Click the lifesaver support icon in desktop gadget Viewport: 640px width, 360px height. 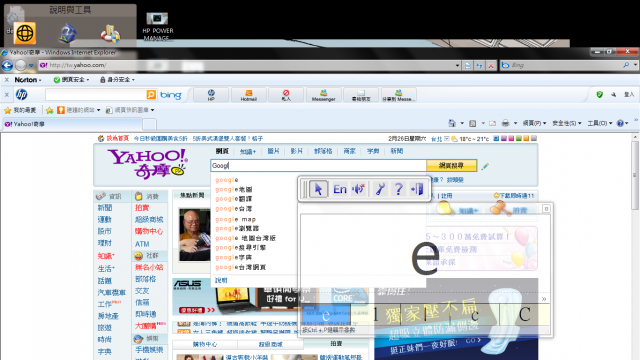[110, 34]
